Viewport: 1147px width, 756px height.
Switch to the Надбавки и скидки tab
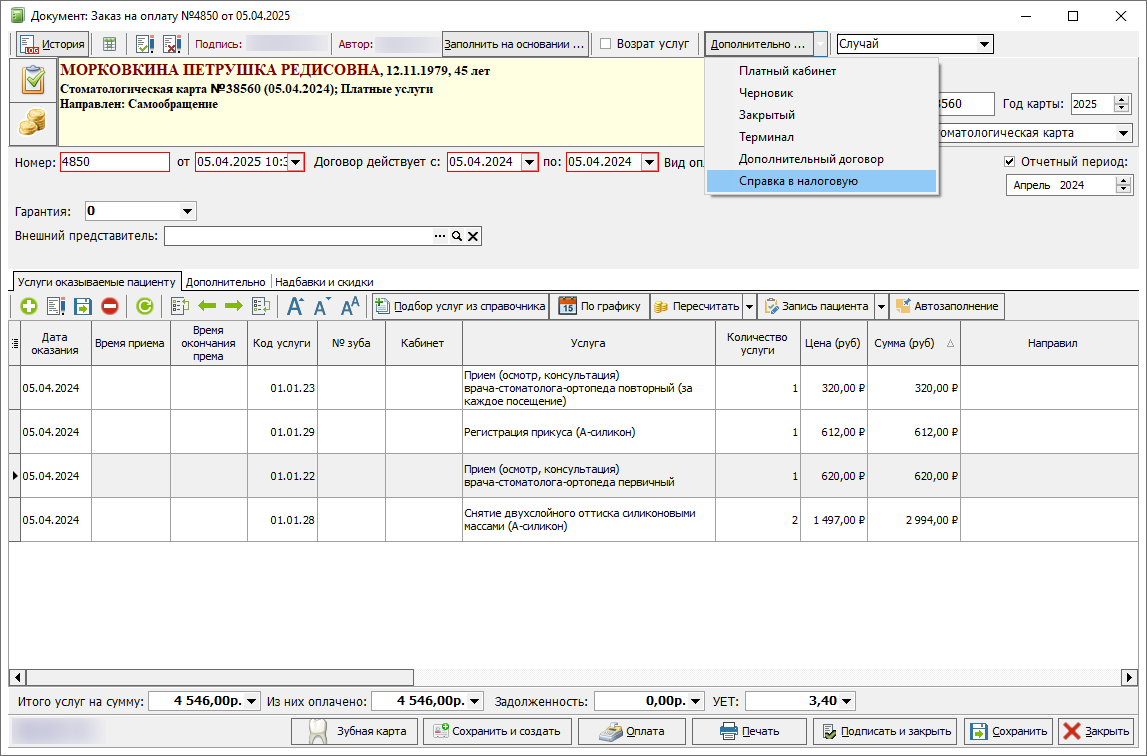(324, 282)
